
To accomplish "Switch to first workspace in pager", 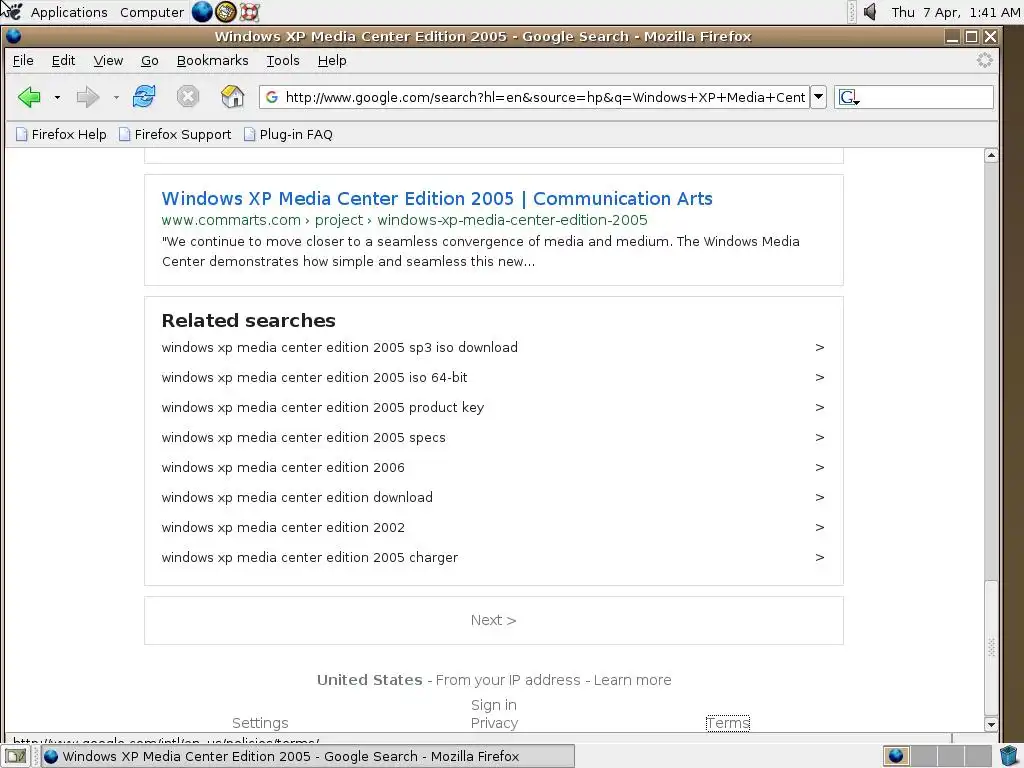I will click(896, 756).
